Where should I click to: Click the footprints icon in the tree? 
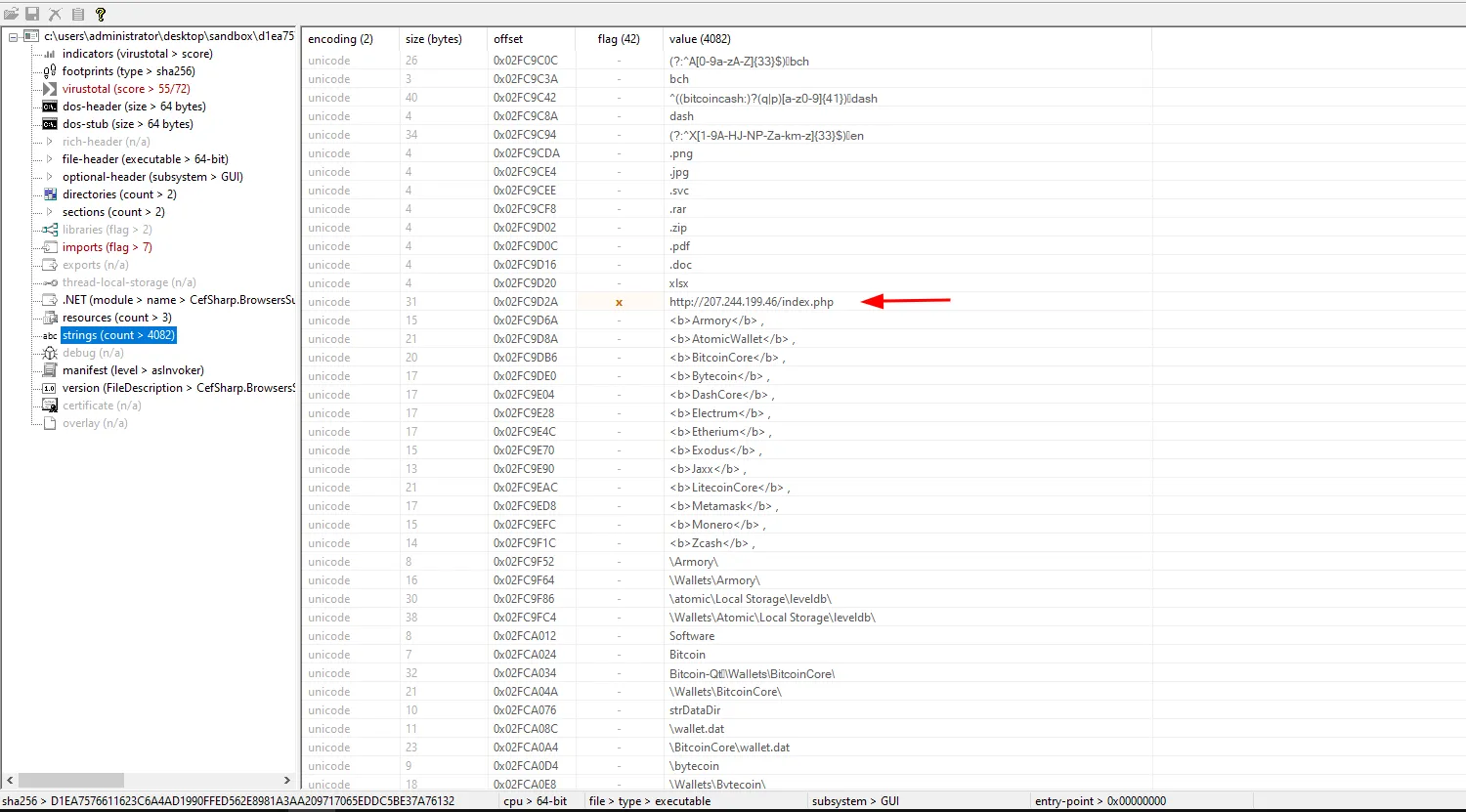coord(50,71)
